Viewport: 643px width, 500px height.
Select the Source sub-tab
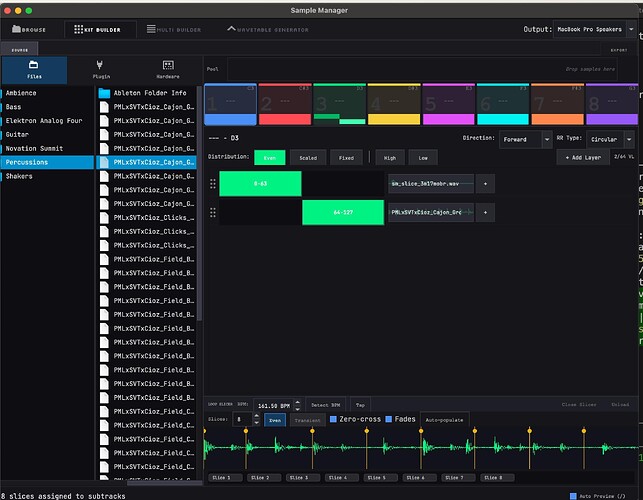click(x=20, y=50)
